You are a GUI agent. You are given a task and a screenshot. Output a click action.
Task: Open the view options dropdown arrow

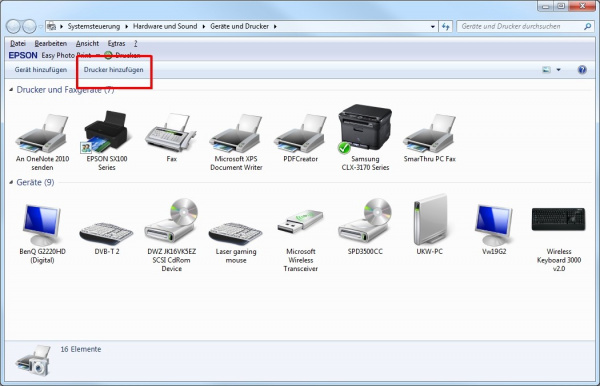tap(558, 70)
